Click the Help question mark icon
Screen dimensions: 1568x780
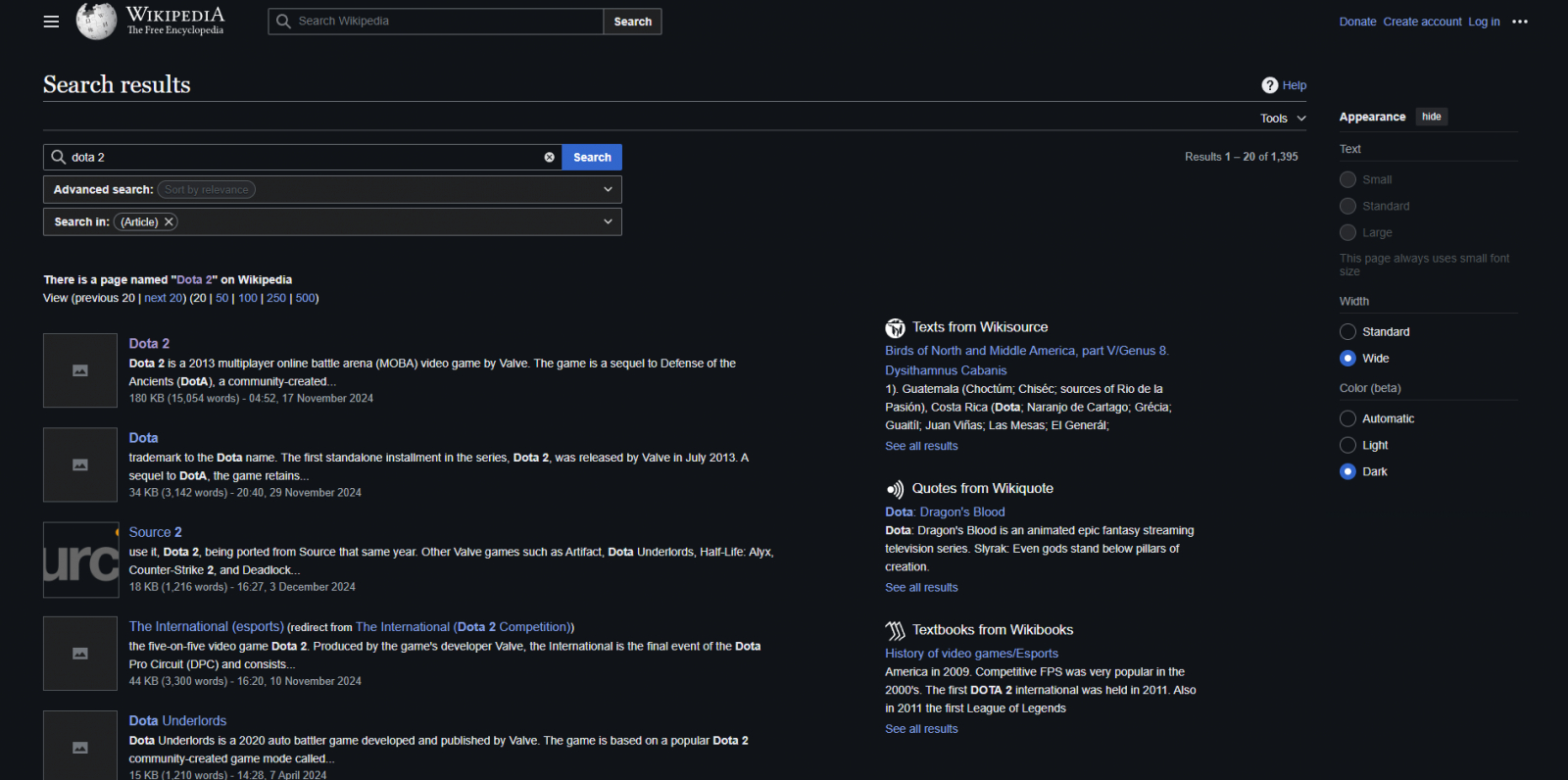[x=1270, y=85]
